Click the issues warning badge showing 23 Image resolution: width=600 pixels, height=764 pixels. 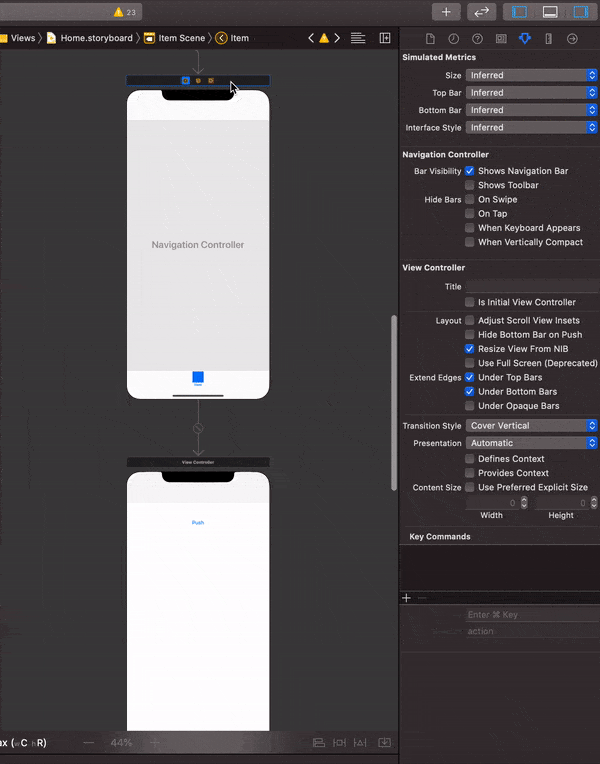click(125, 12)
